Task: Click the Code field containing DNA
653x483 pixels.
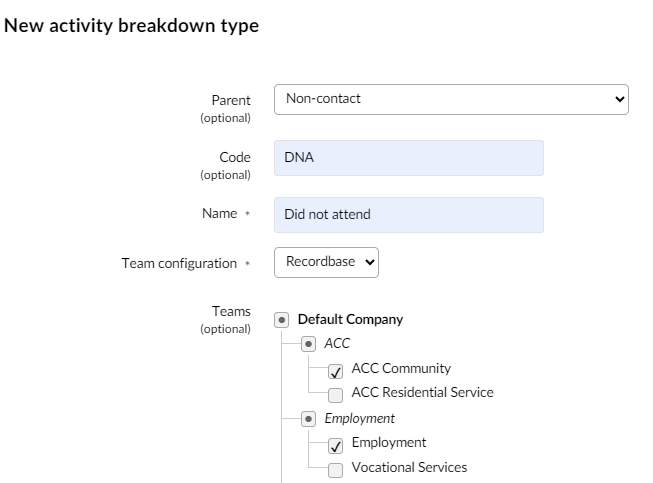Action: click(x=409, y=158)
